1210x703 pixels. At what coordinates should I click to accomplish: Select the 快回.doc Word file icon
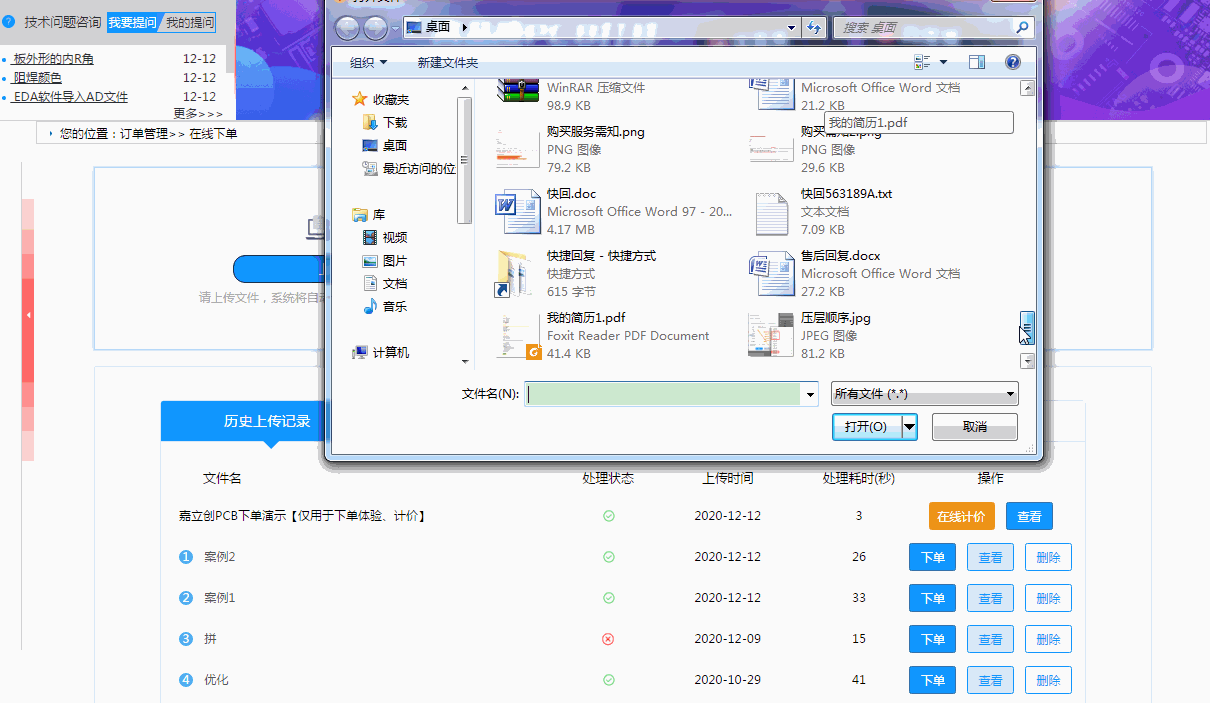click(x=517, y=211)
